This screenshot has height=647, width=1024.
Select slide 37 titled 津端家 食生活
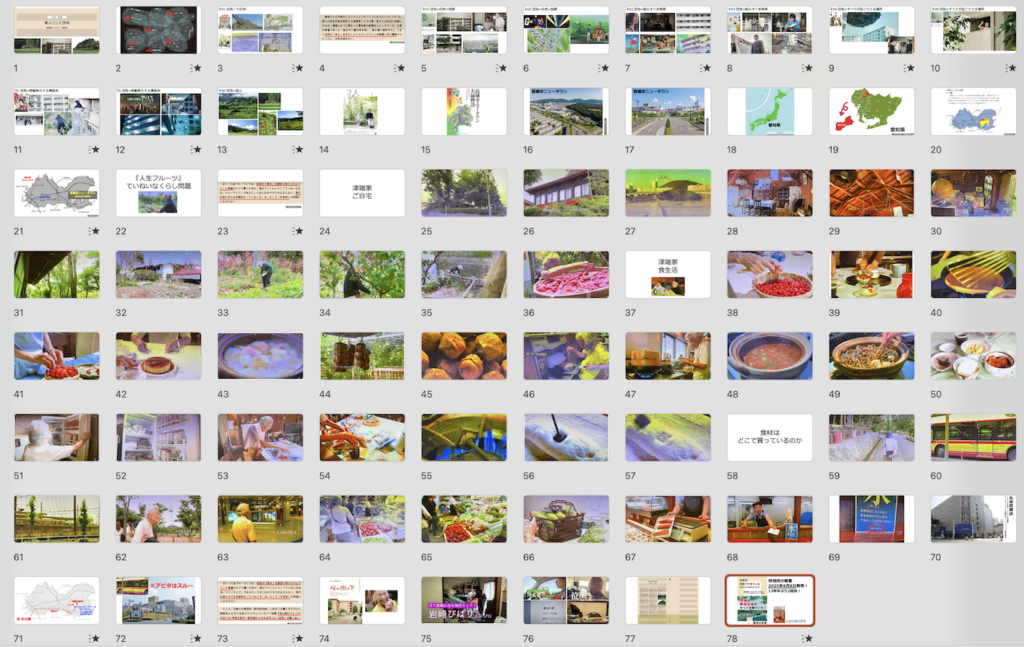click(668, 274)
